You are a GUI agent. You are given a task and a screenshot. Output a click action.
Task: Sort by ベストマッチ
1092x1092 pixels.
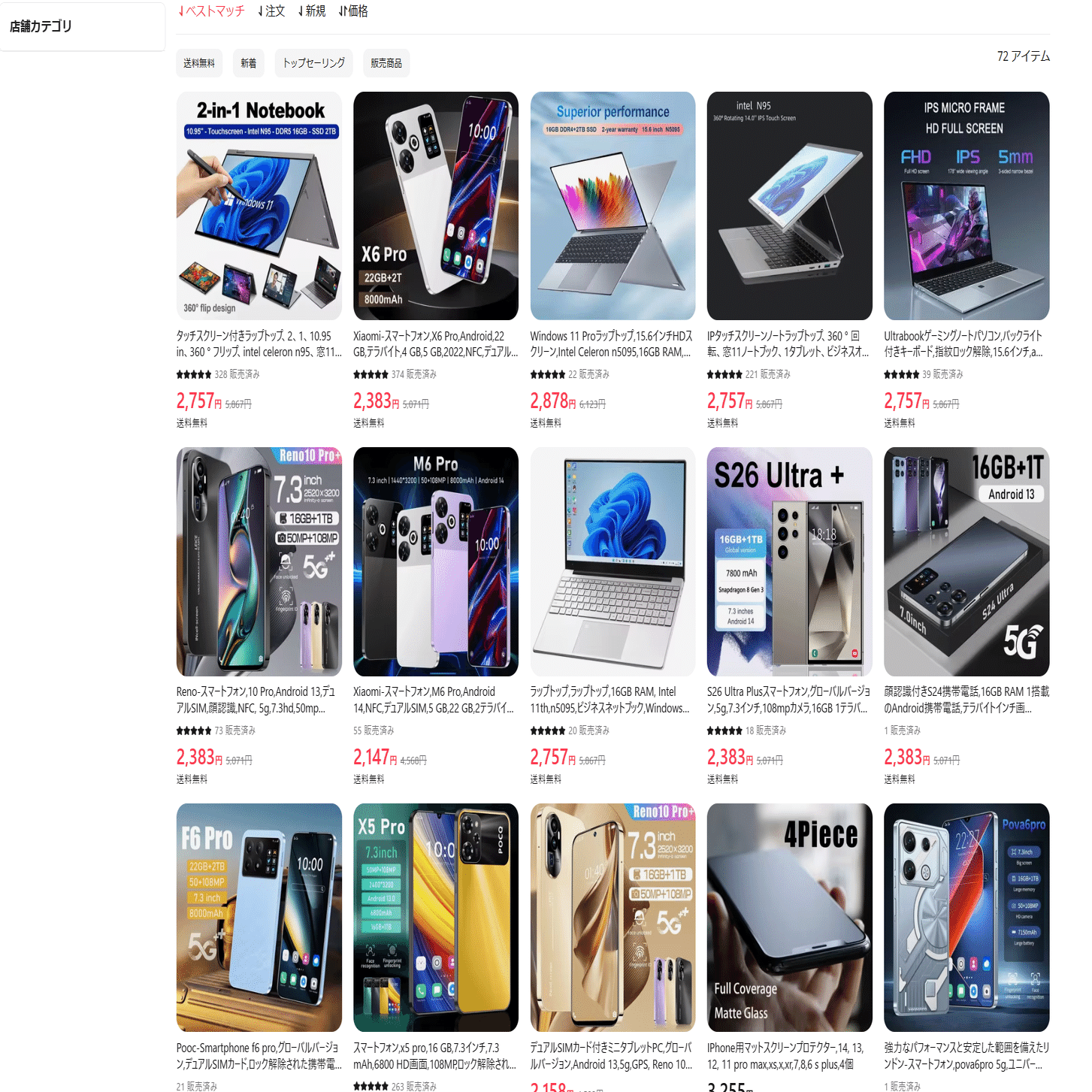pos(211,11)
